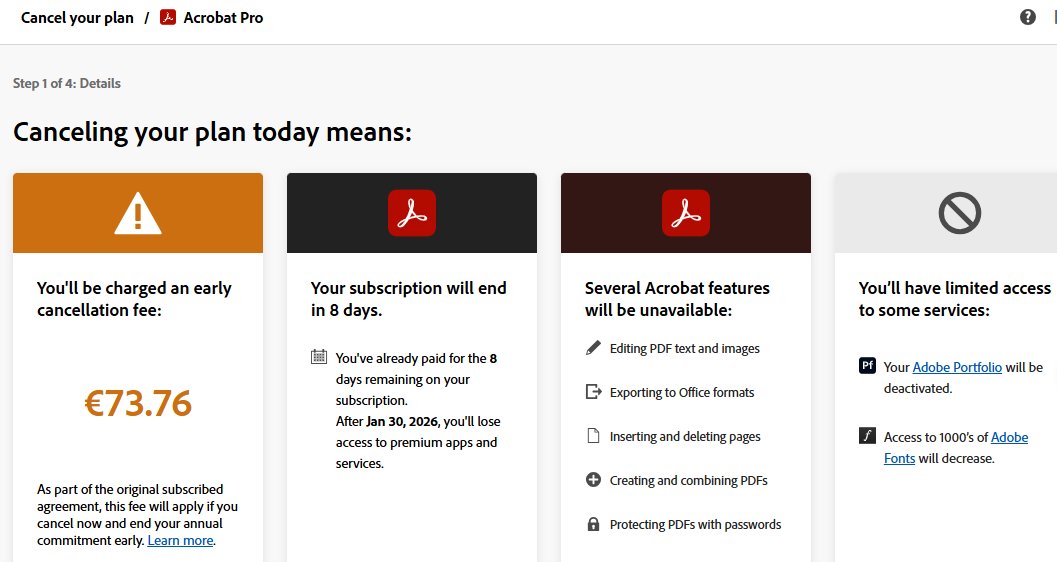This screenshot has width=1057, height=562.
Task: Click the Acrobat logo on unavailable features card
Action: coord(686,213)
